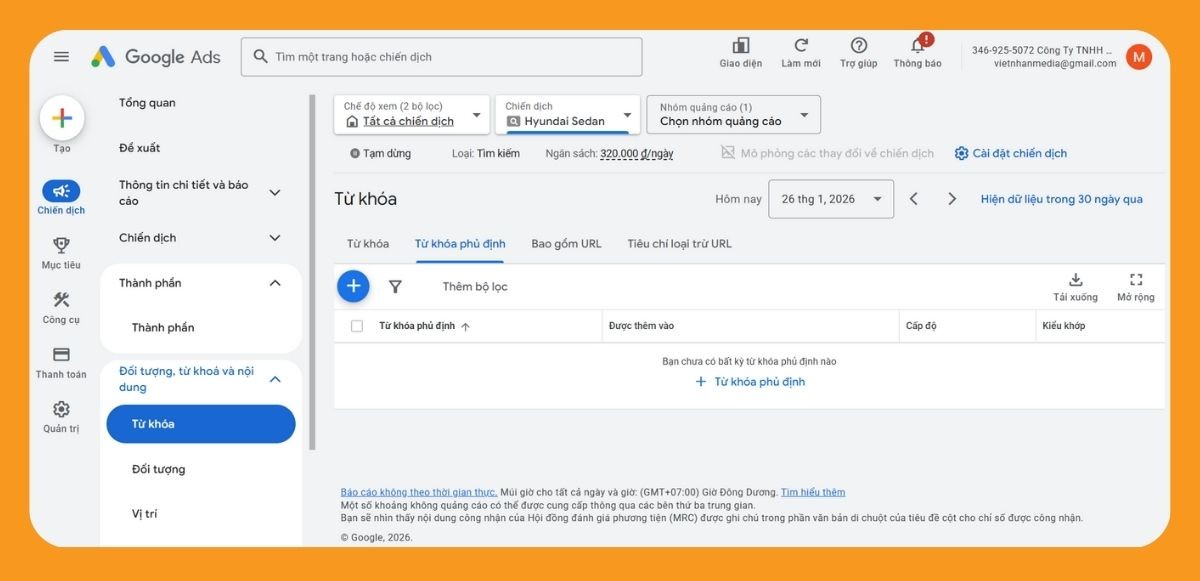Screen dimensions: 1200x581
Task: Switch to the Bao gồm URL tab
Action: [x=566, y=242]
